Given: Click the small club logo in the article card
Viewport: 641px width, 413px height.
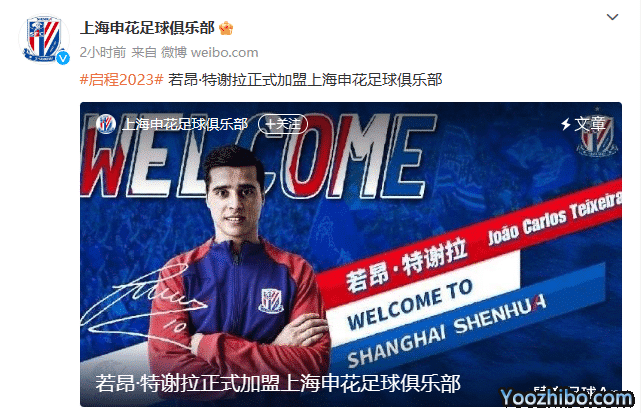Looking at the screenshot, I should click(106, 123).
